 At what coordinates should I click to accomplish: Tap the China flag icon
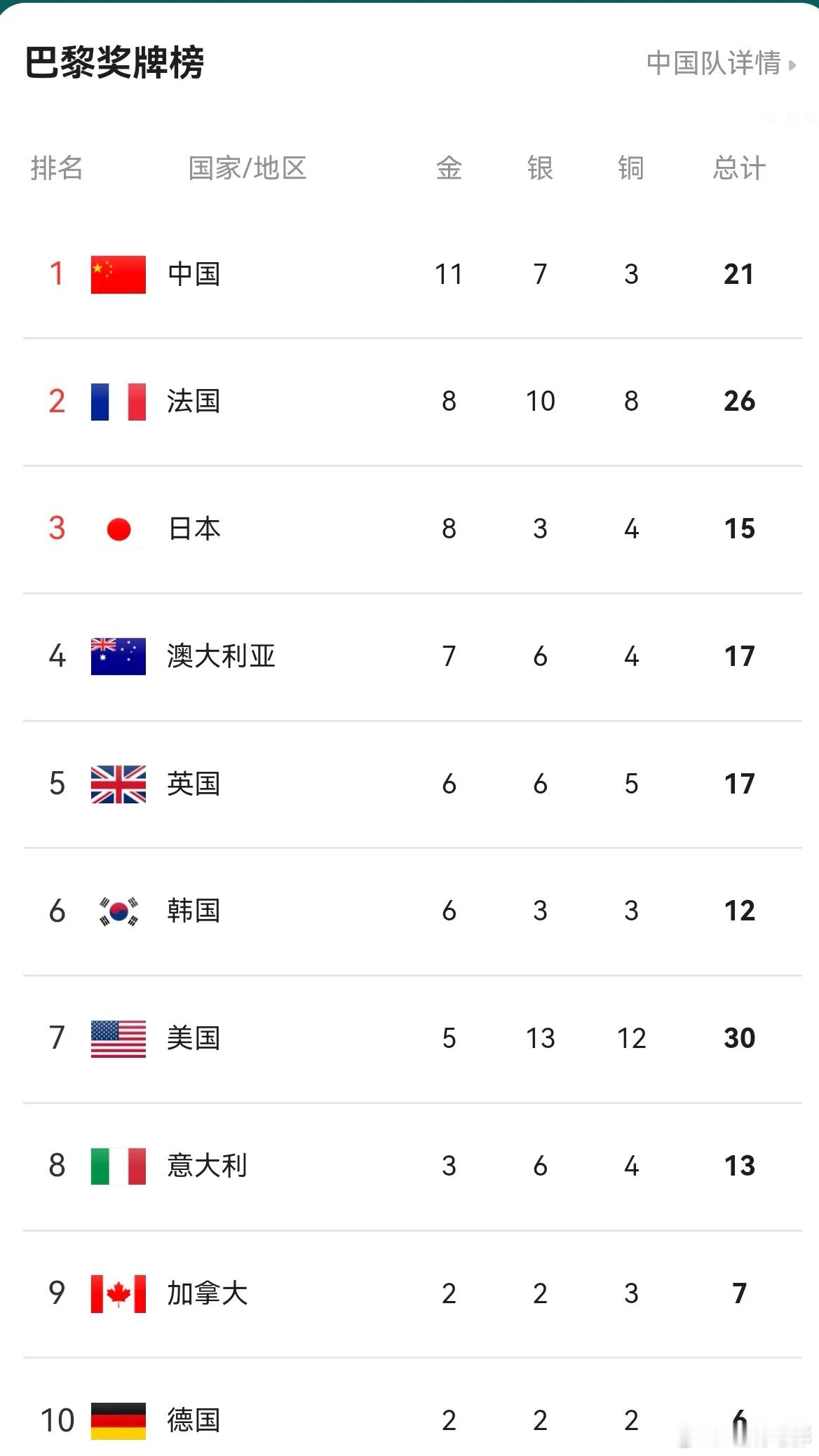pos(119,274)
